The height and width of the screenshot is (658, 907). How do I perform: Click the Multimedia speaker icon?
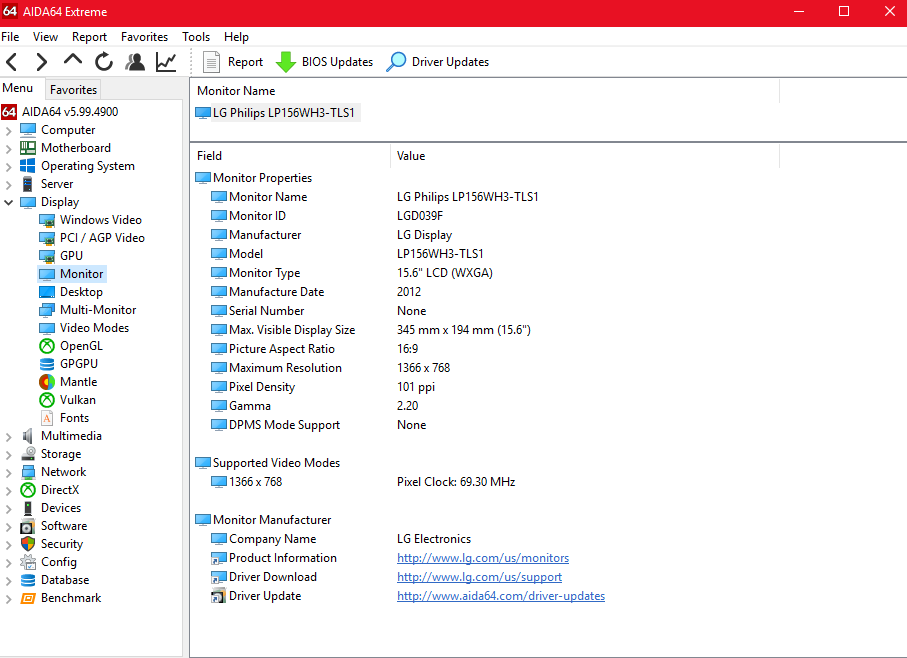[28, 437]
